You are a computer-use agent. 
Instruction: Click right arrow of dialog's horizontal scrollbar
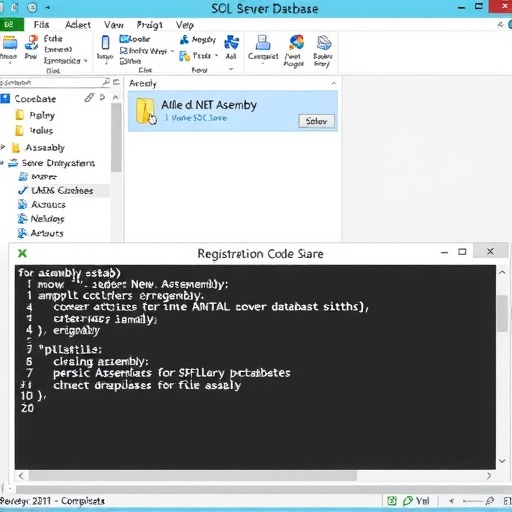point(489,476)
